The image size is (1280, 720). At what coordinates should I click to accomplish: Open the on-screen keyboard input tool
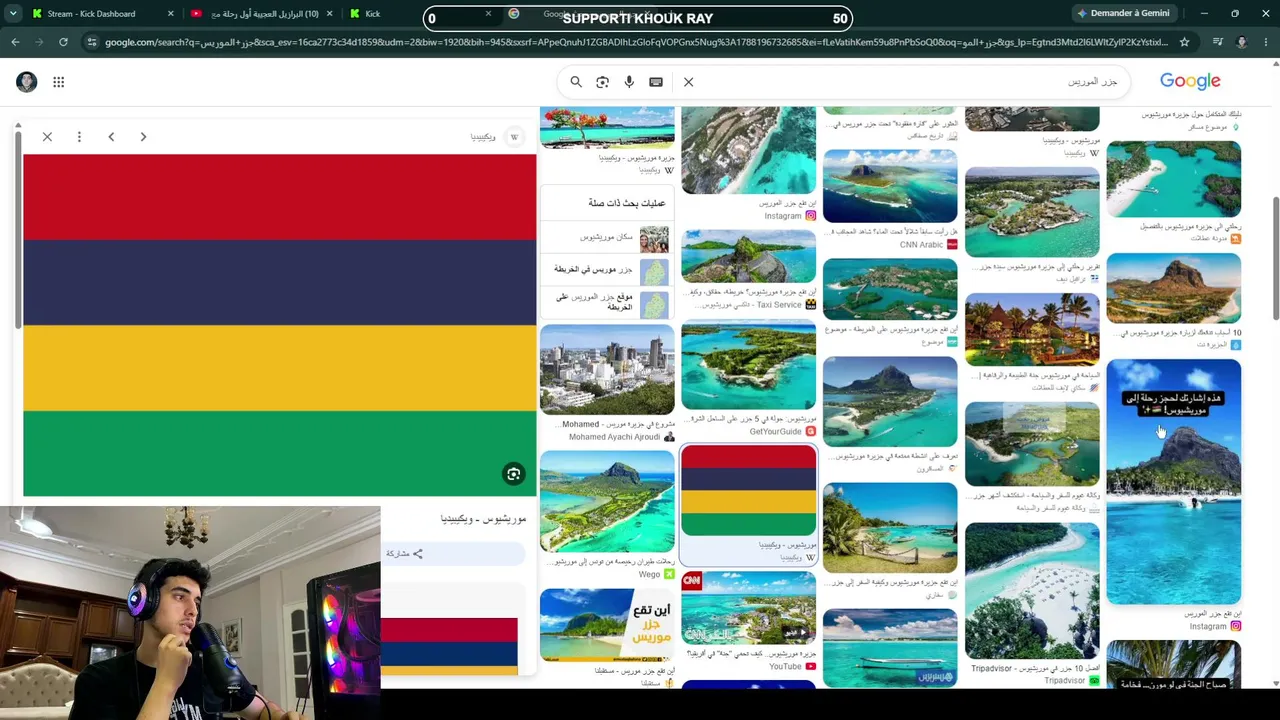tap(656, 82)
